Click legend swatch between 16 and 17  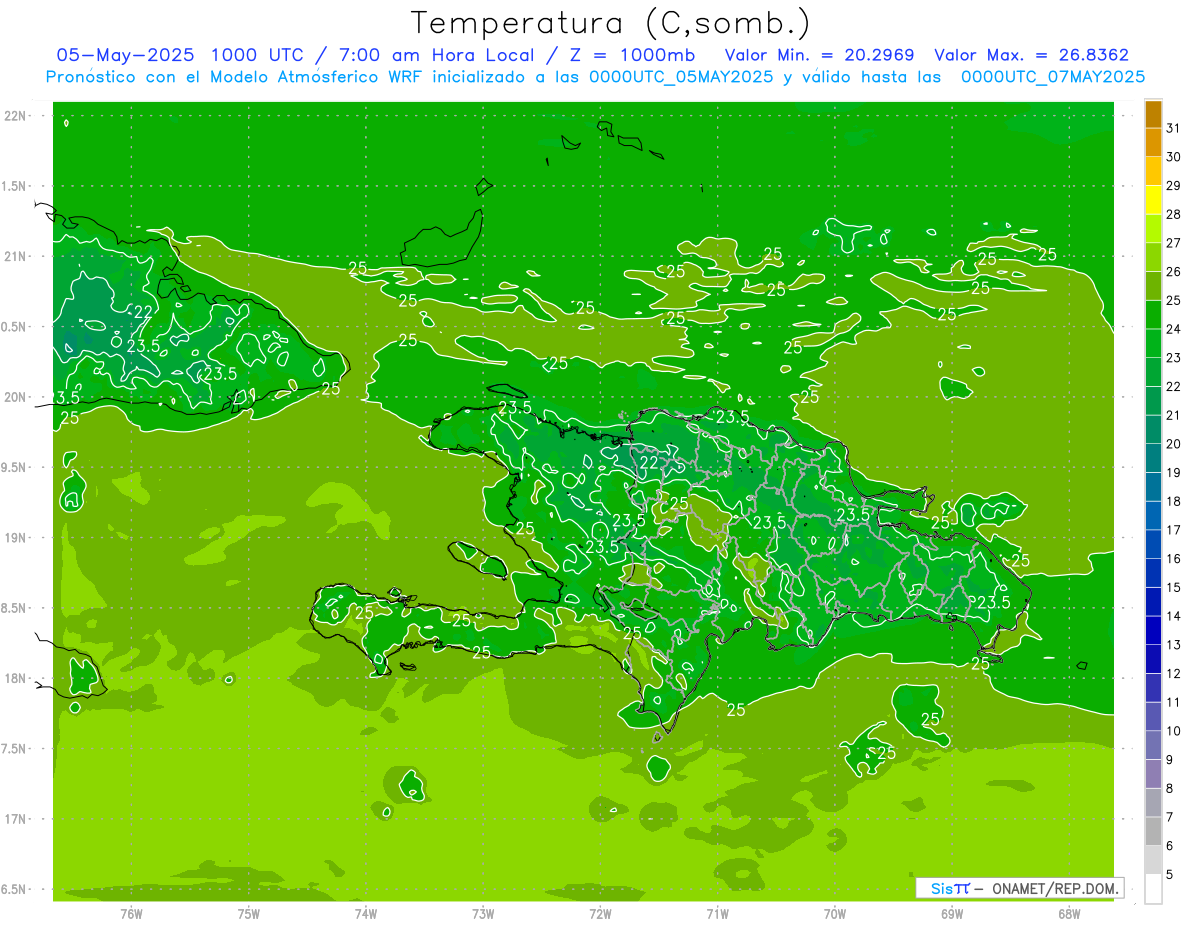(x=1153, y=545)
